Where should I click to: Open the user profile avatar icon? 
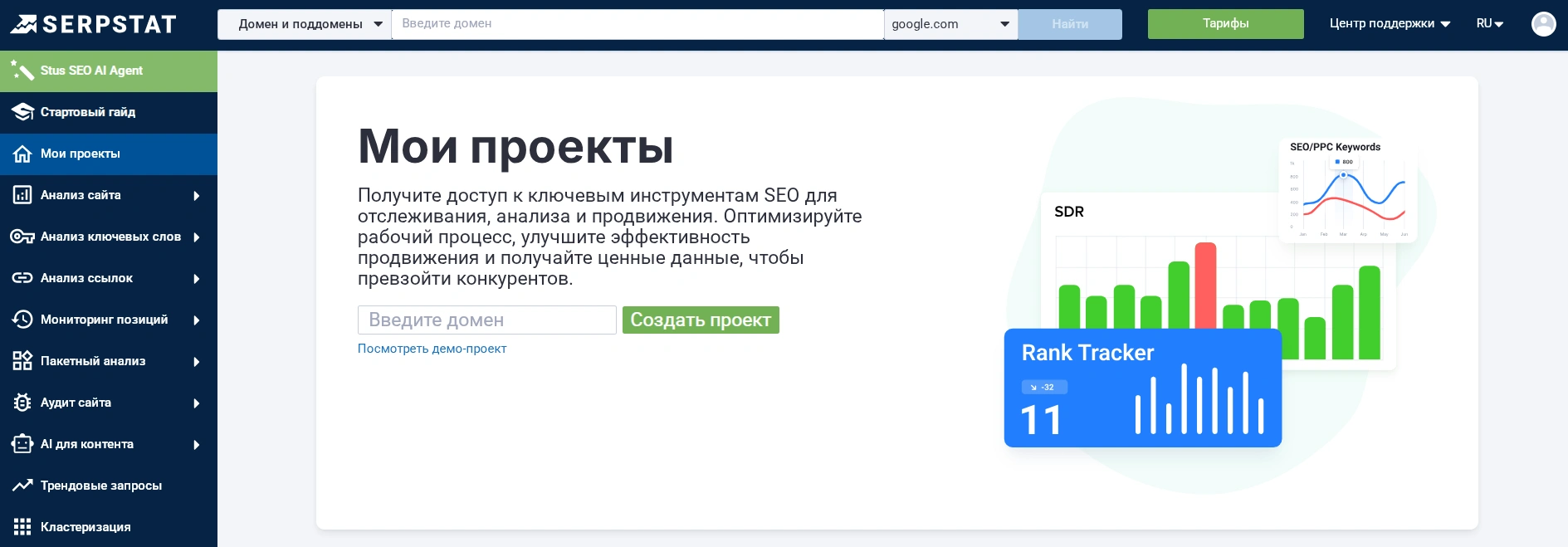pyautogui.click(x=1543, y=24)
